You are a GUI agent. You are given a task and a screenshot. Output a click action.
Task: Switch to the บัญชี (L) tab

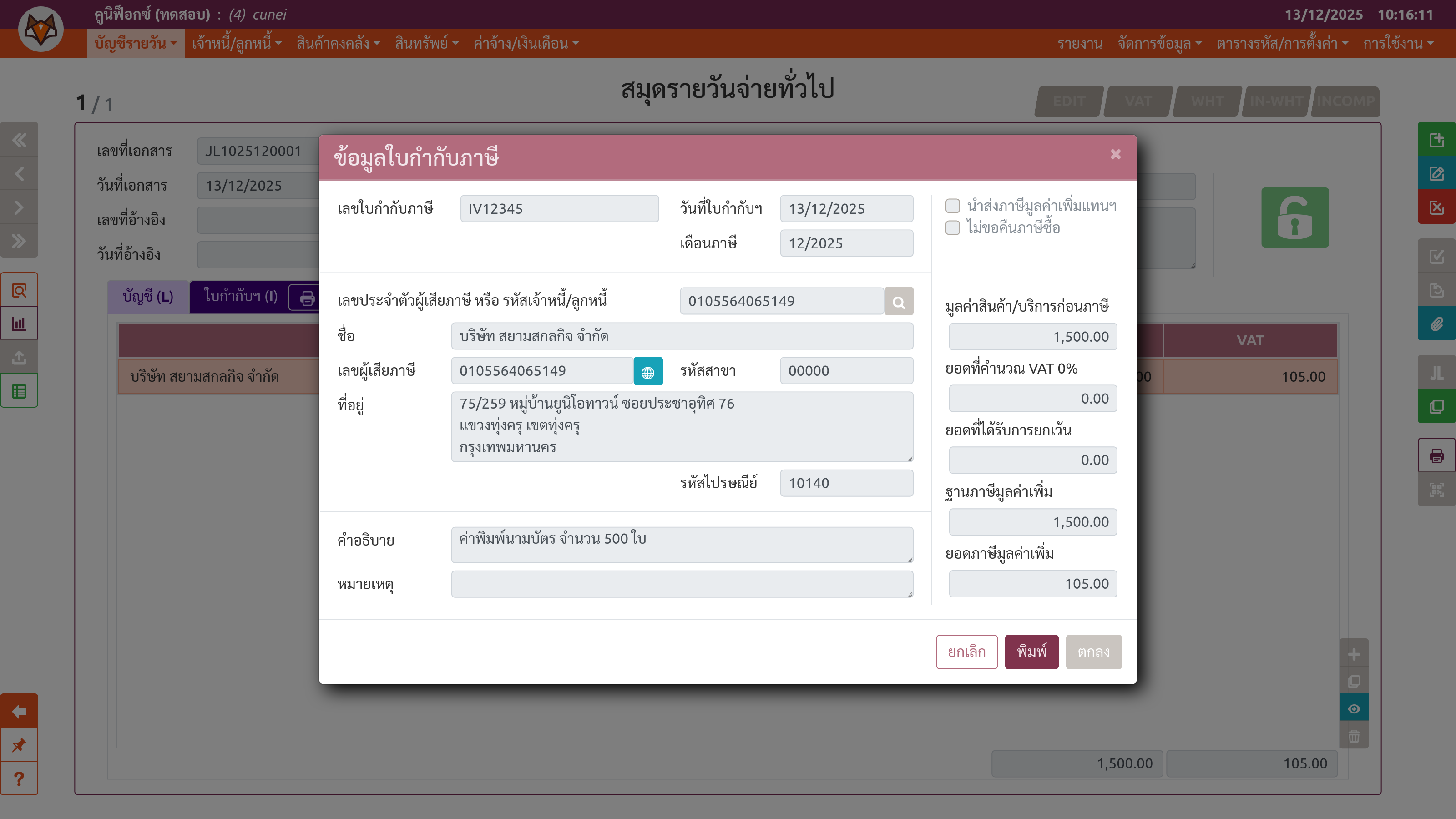coord(148,297)
